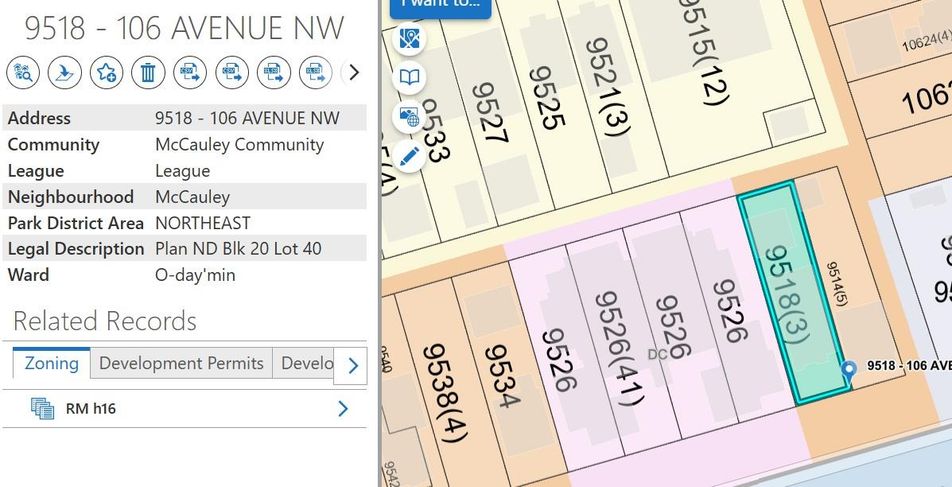Add property to favorites with star icon

coord(106,72)
